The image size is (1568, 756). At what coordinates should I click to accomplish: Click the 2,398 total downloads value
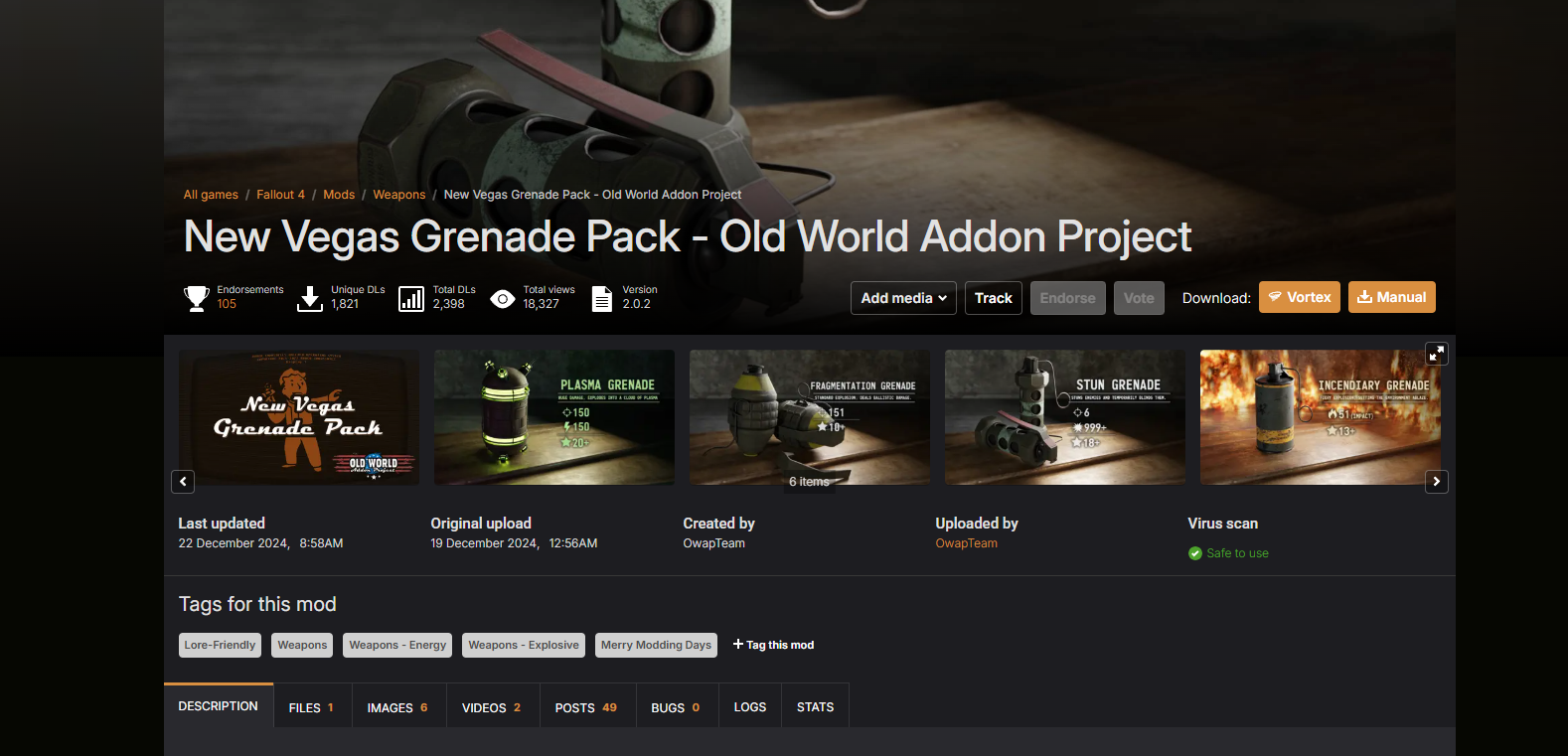[448, 304]
